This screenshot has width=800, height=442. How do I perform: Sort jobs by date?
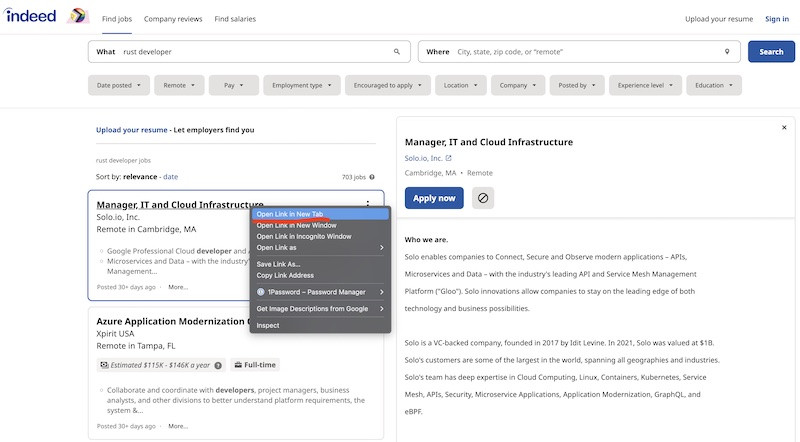pos(170,177)
